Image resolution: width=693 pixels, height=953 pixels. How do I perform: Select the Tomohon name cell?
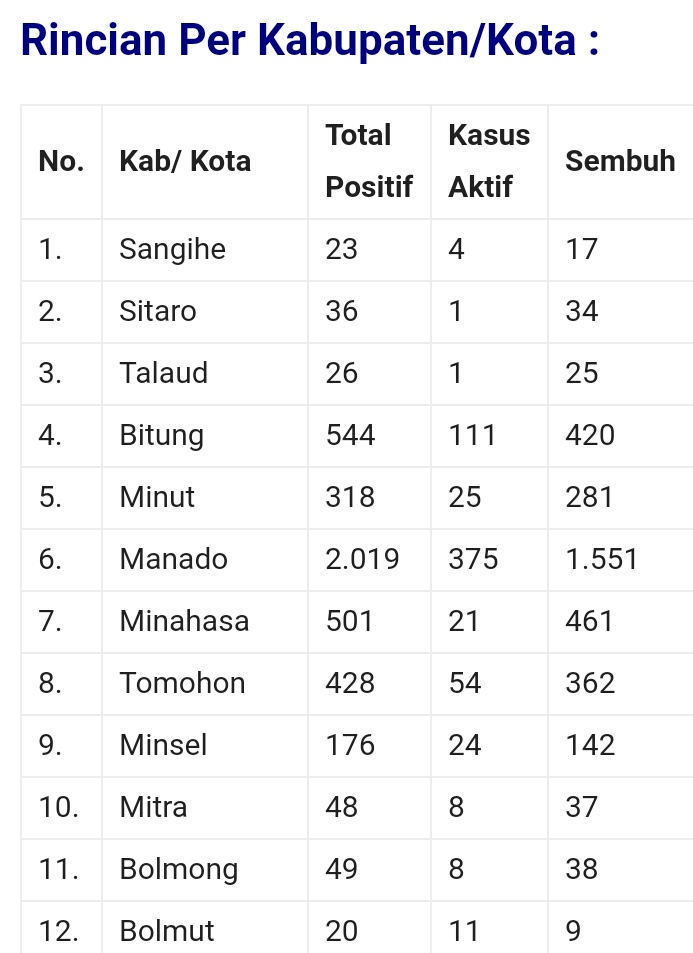click(x=182, y=683)
